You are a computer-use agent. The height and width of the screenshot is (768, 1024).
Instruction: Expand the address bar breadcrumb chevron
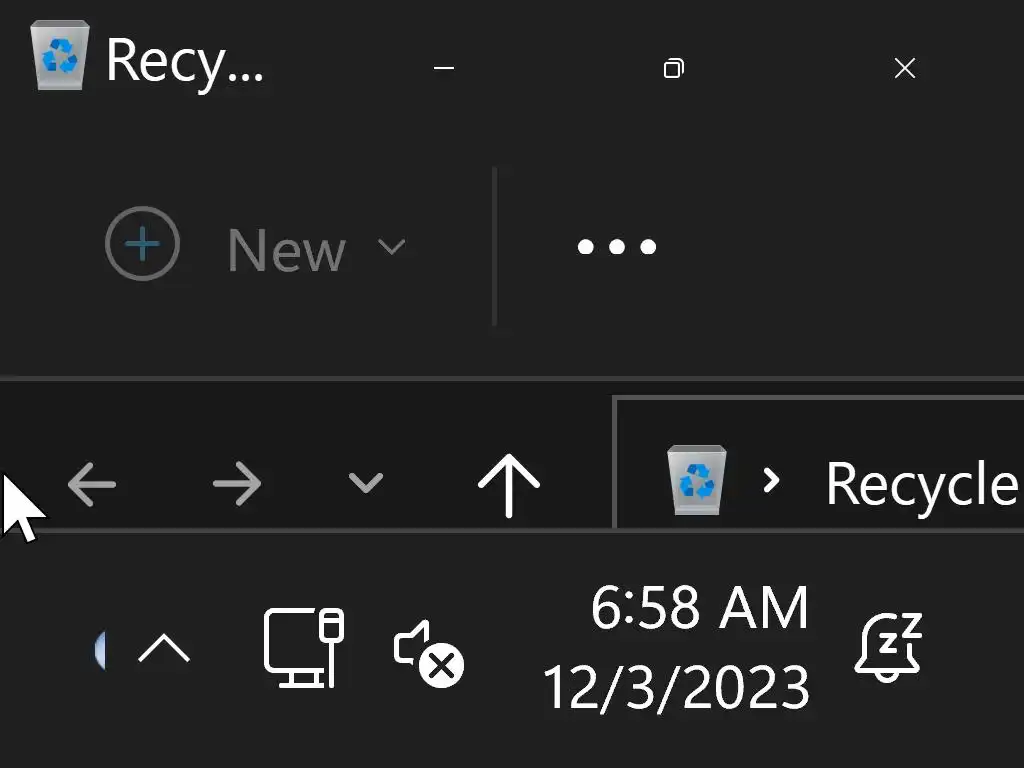click(x=771, y=481)
